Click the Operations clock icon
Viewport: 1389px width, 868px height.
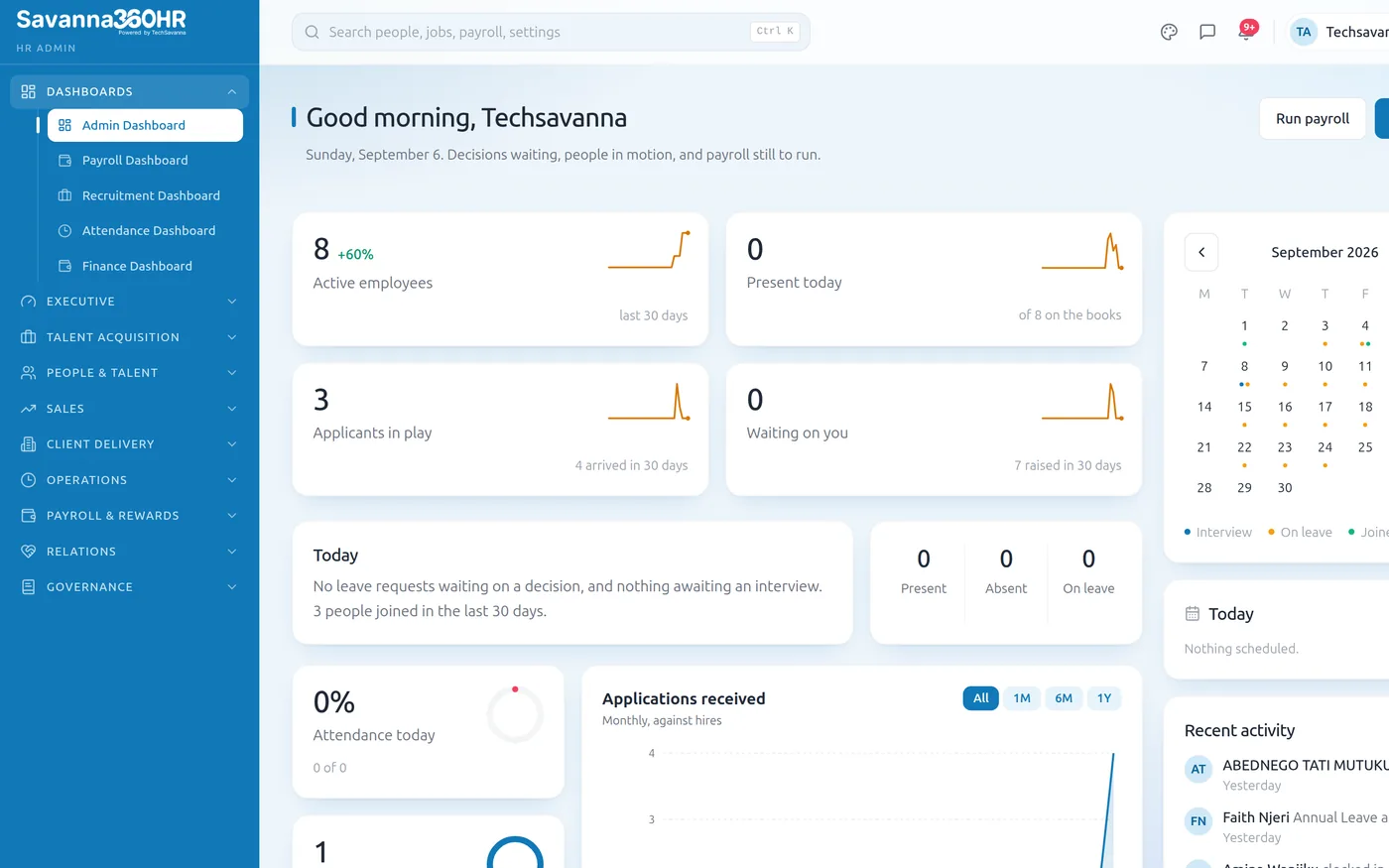28,480
